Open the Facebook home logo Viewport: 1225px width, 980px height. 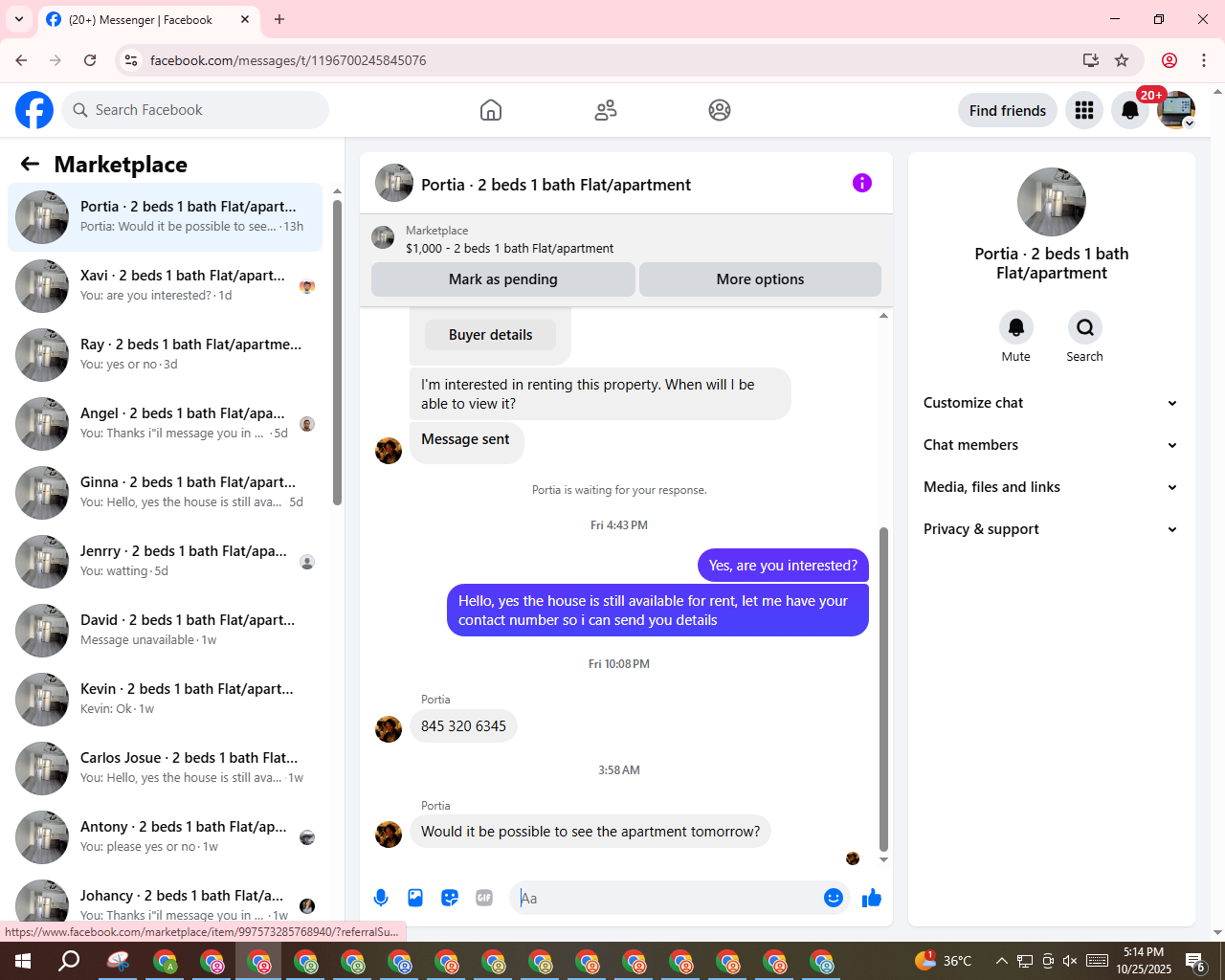point(34,110)
